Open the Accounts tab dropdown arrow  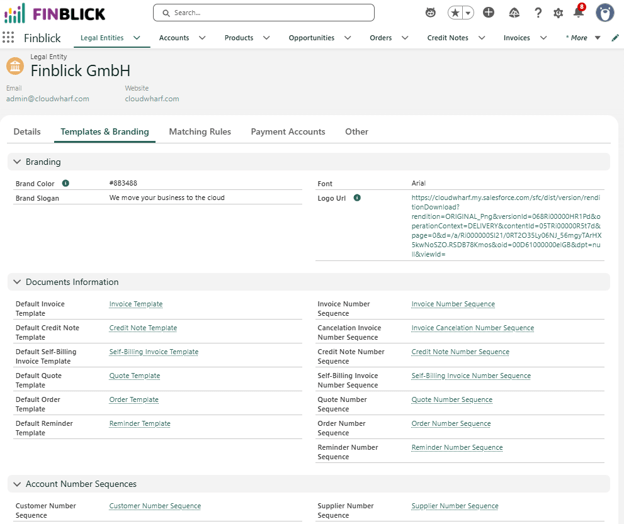[202, 38]
